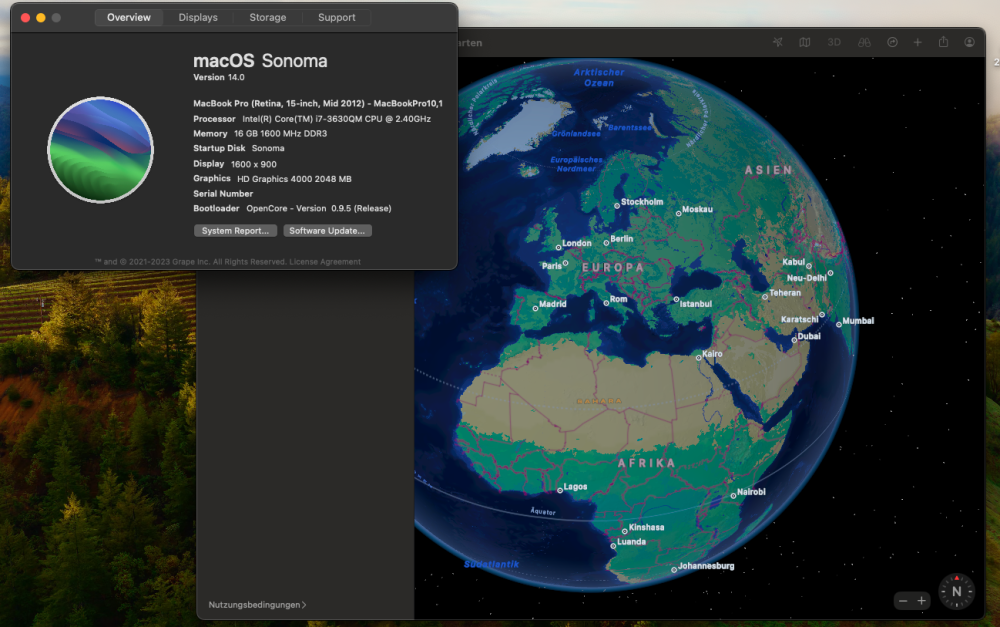Open the License Agreement link

[x=325, y=262]
